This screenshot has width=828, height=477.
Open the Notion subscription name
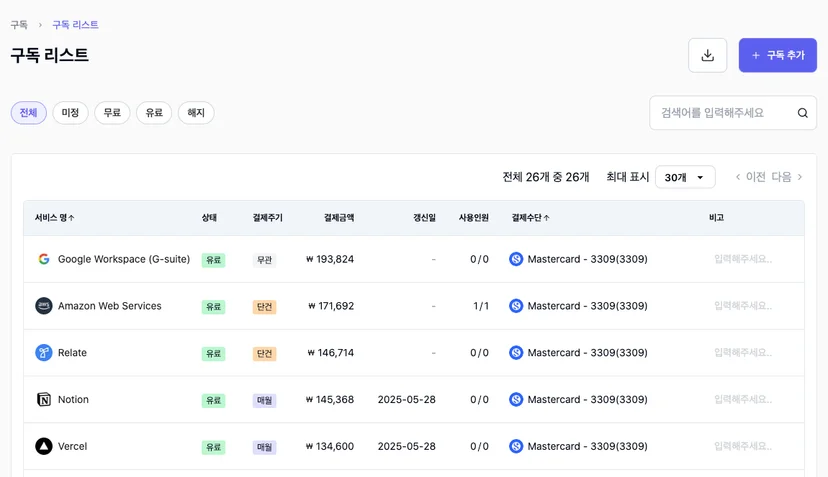[x=73, y=399]
